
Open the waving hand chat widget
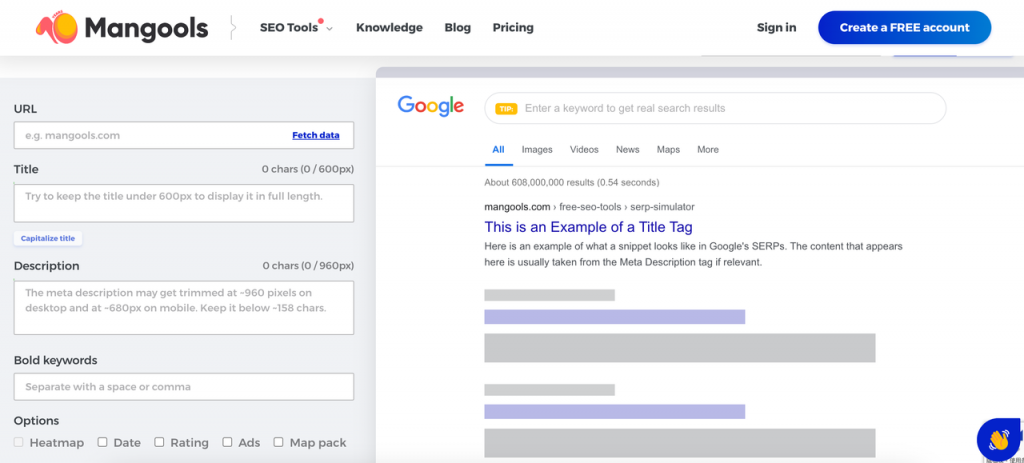pos(999,439)
